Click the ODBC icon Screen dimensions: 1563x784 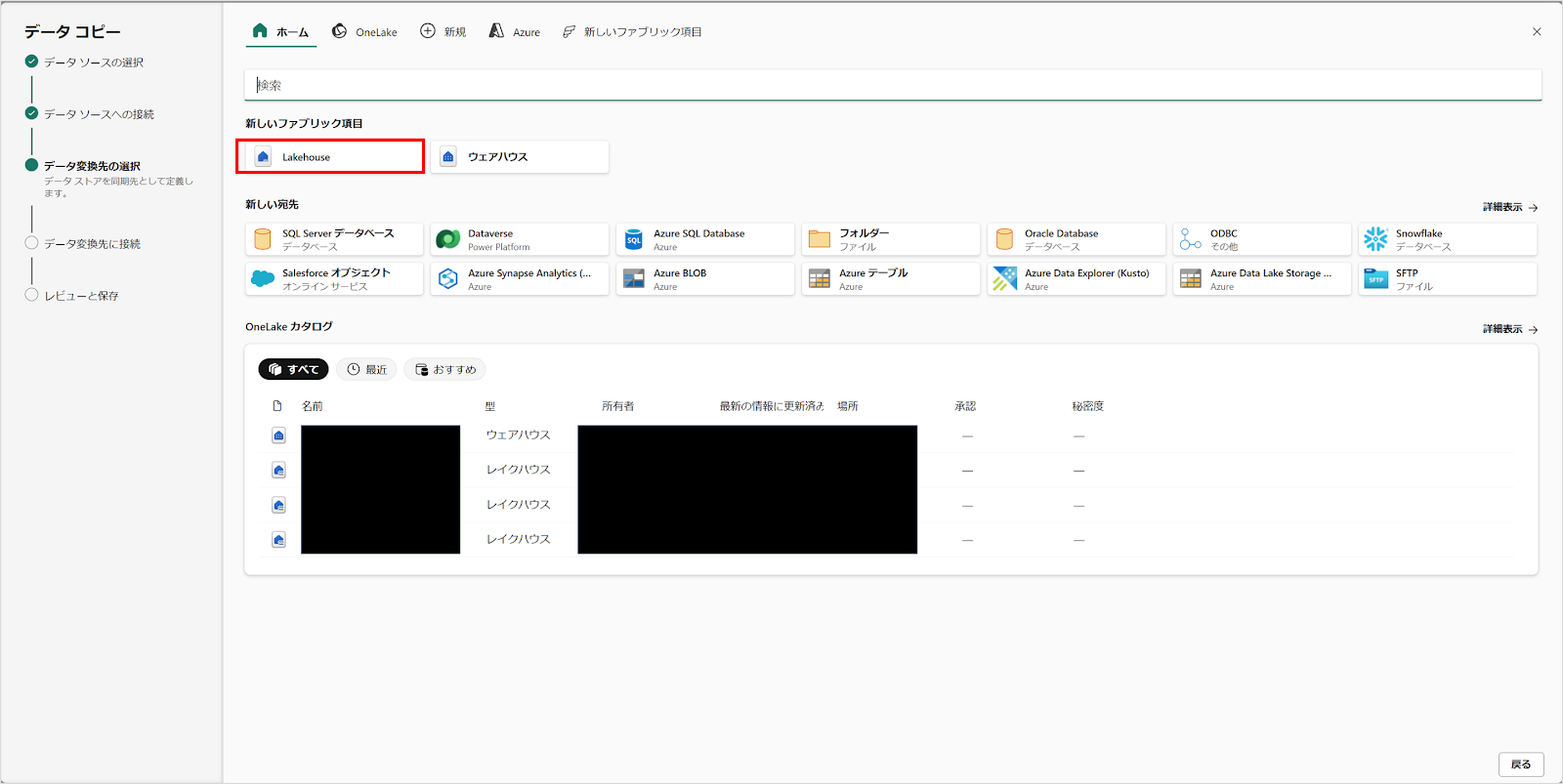pos(1191,239)
